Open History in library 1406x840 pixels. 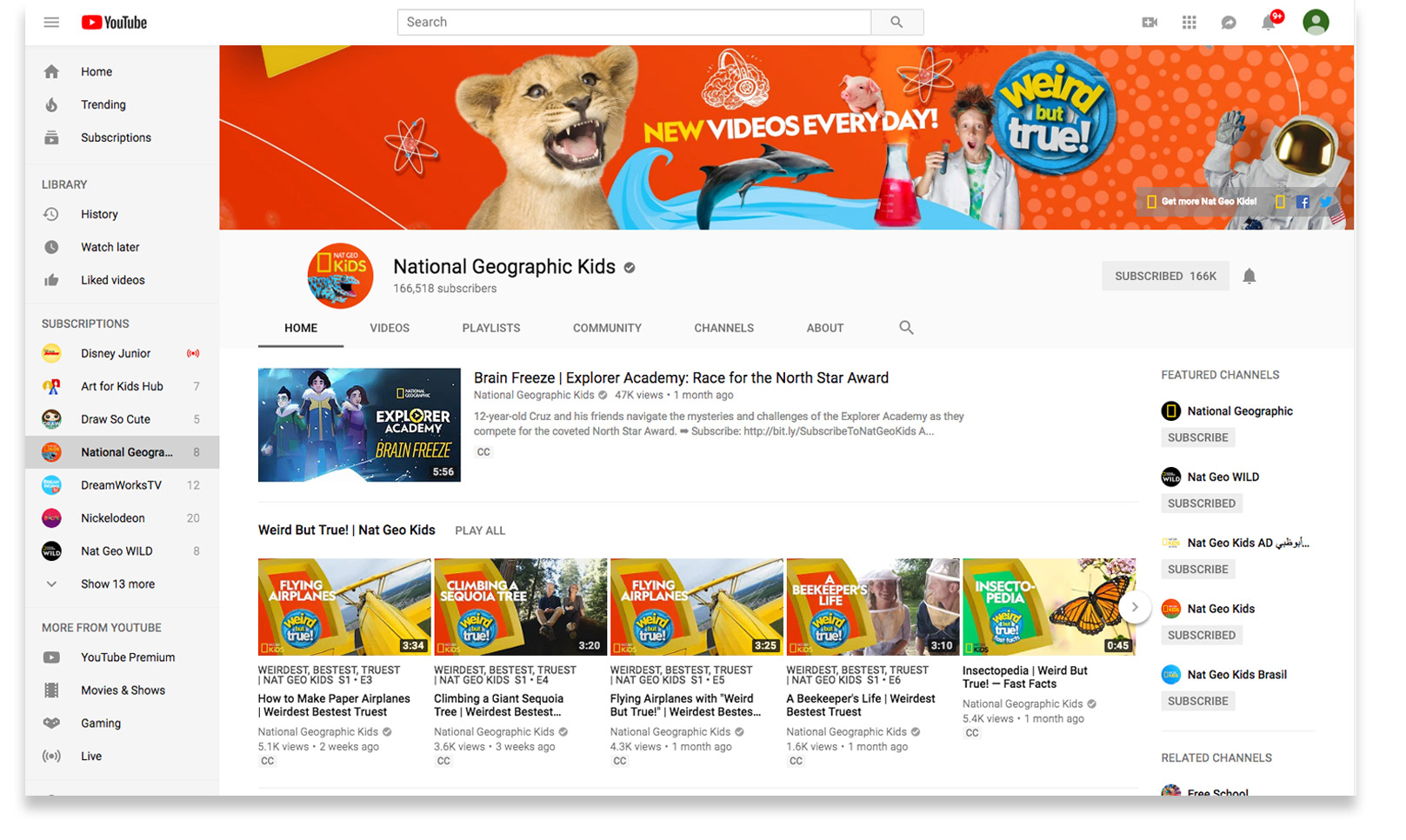tap(122, 214)
